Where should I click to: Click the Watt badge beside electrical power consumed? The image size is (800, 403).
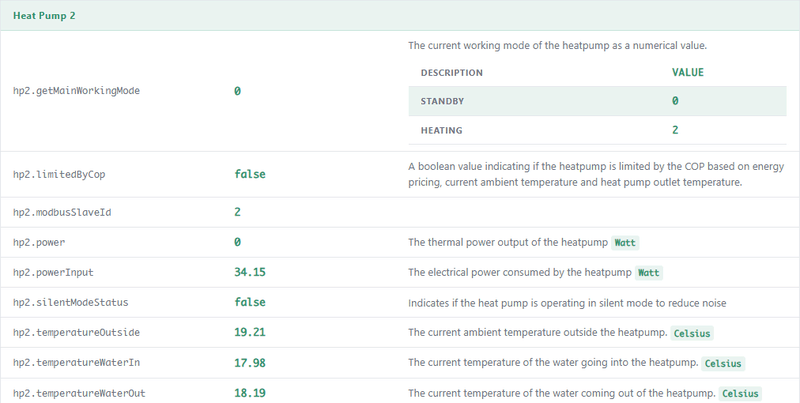tap(648, 272)
